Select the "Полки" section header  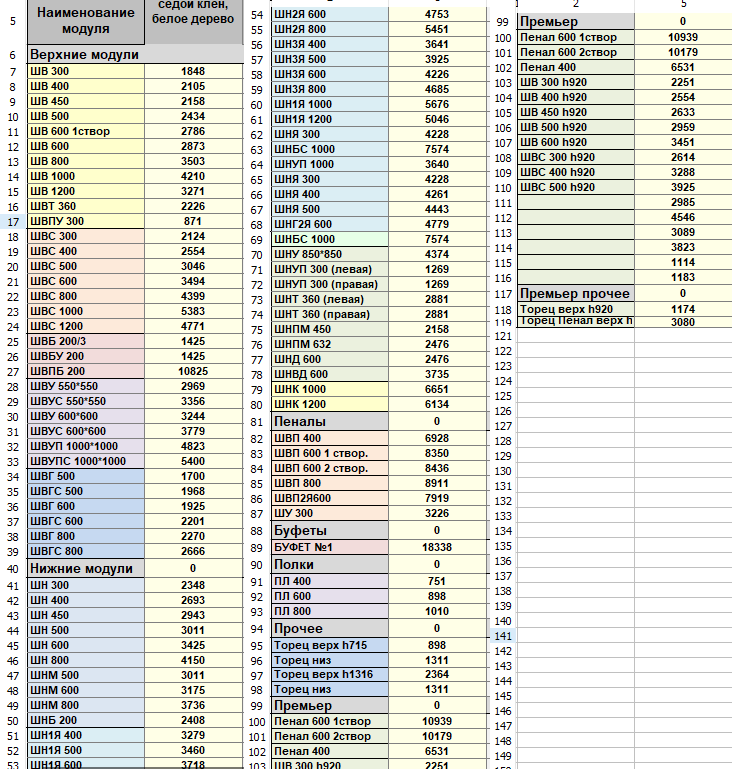tap(330, 564)
